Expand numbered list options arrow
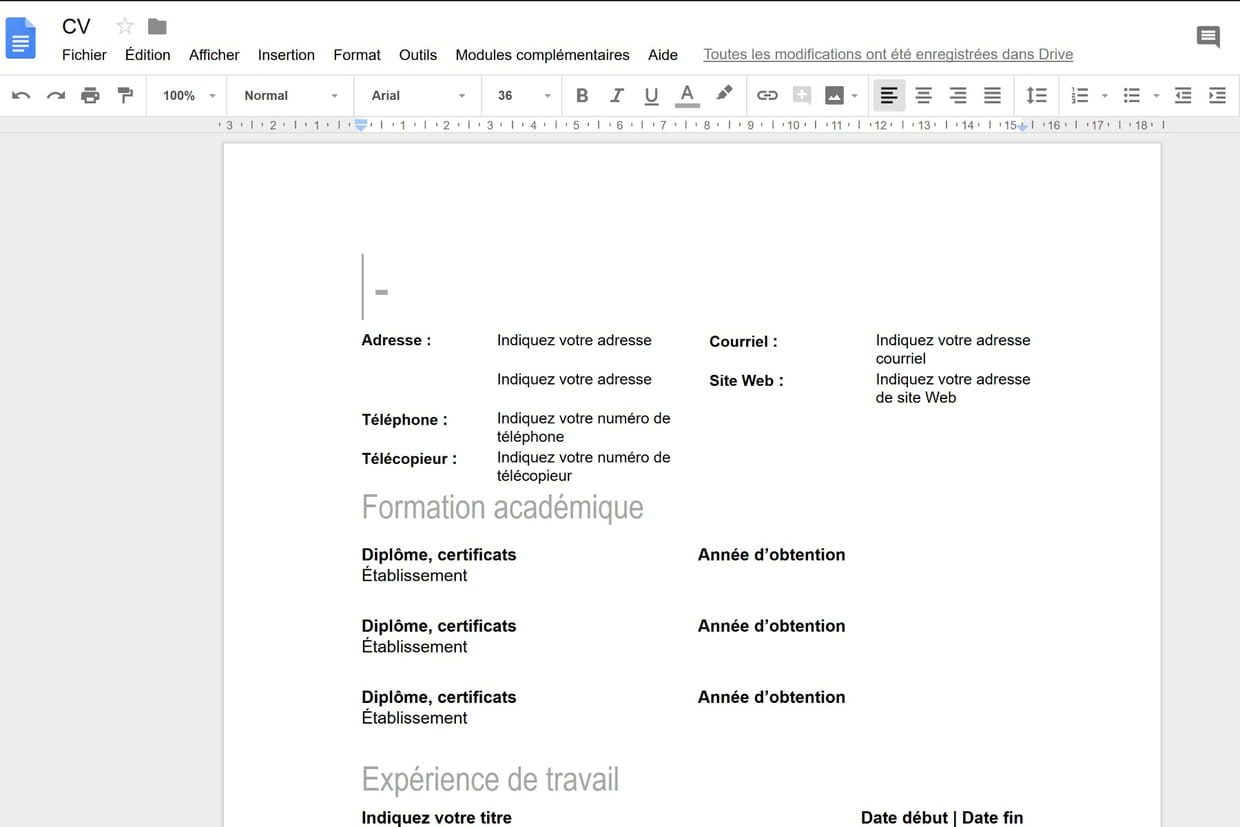The width and height of the screenshot is (1240, 827). click(1104, 96)
